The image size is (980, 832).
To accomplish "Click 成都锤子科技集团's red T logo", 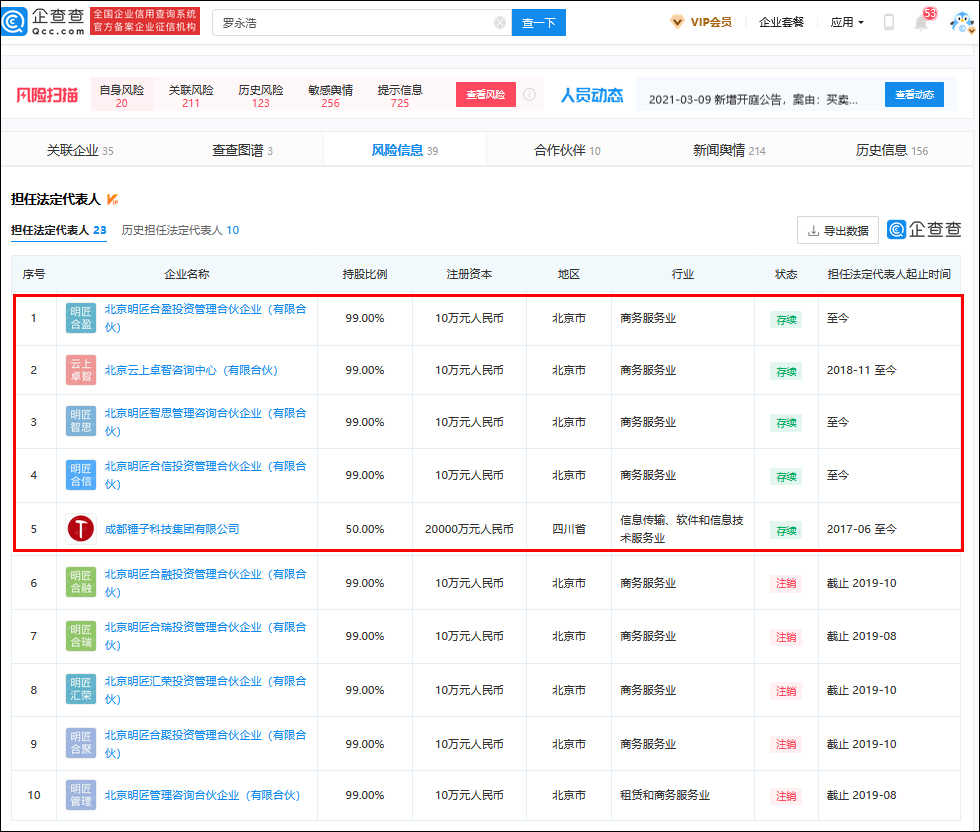I will click(80, 528).
